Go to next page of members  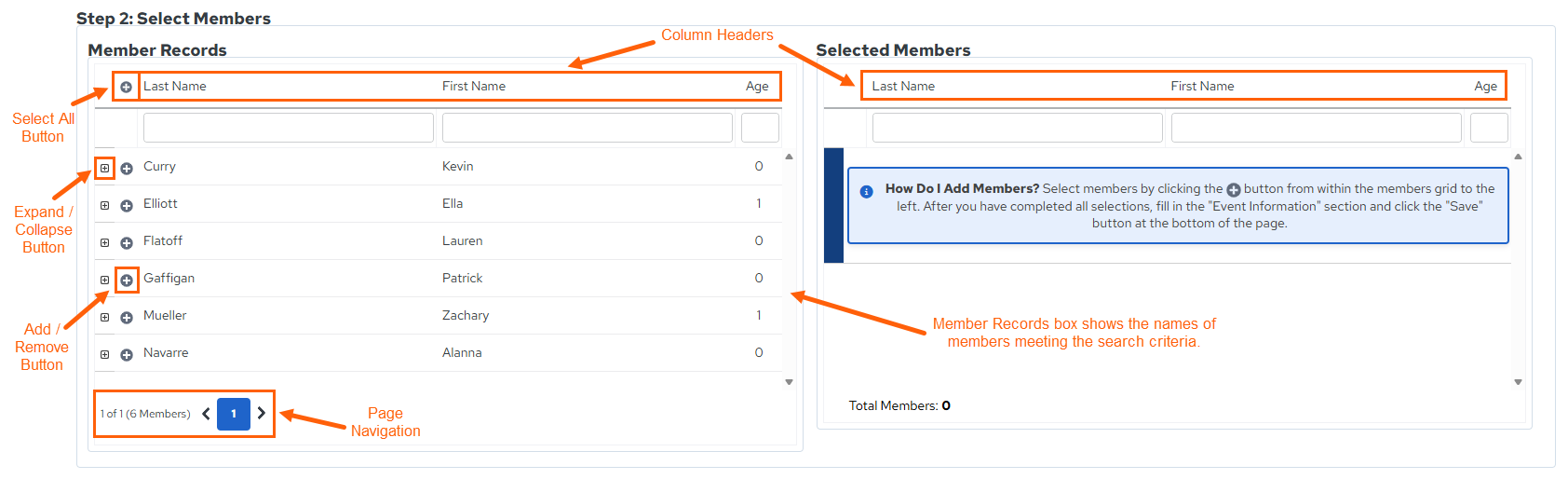262,414
